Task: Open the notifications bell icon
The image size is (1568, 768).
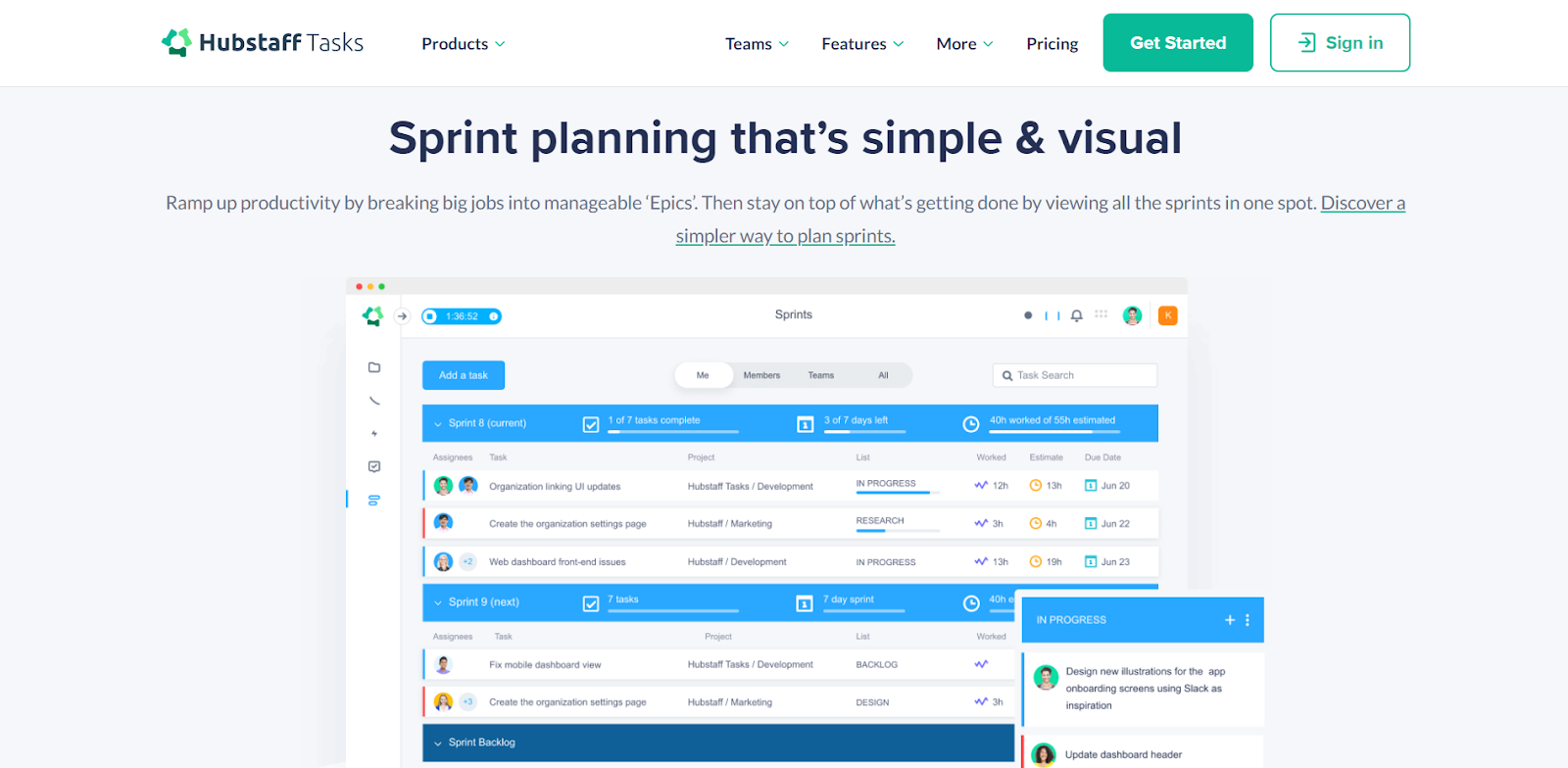Action: [x=1076, y=315]
